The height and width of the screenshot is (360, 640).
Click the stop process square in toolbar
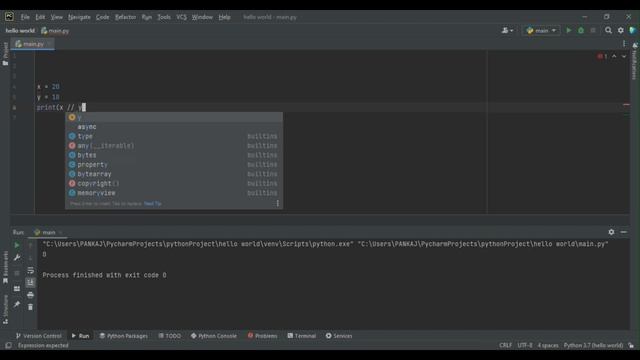click(593, 30)
